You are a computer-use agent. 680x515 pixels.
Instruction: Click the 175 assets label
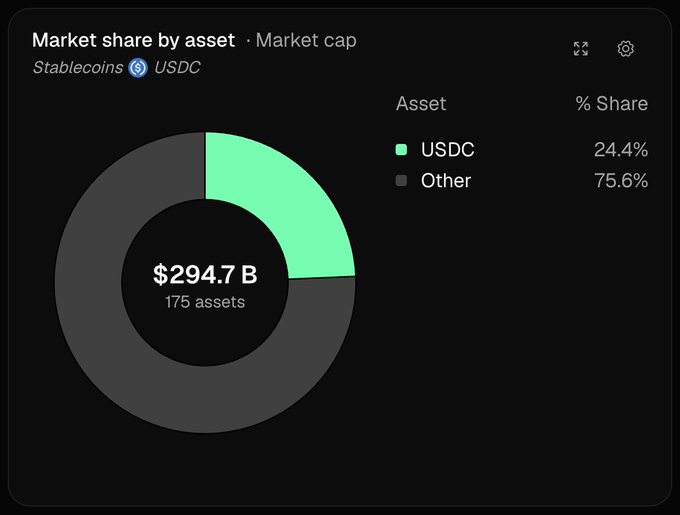point(205,302)
